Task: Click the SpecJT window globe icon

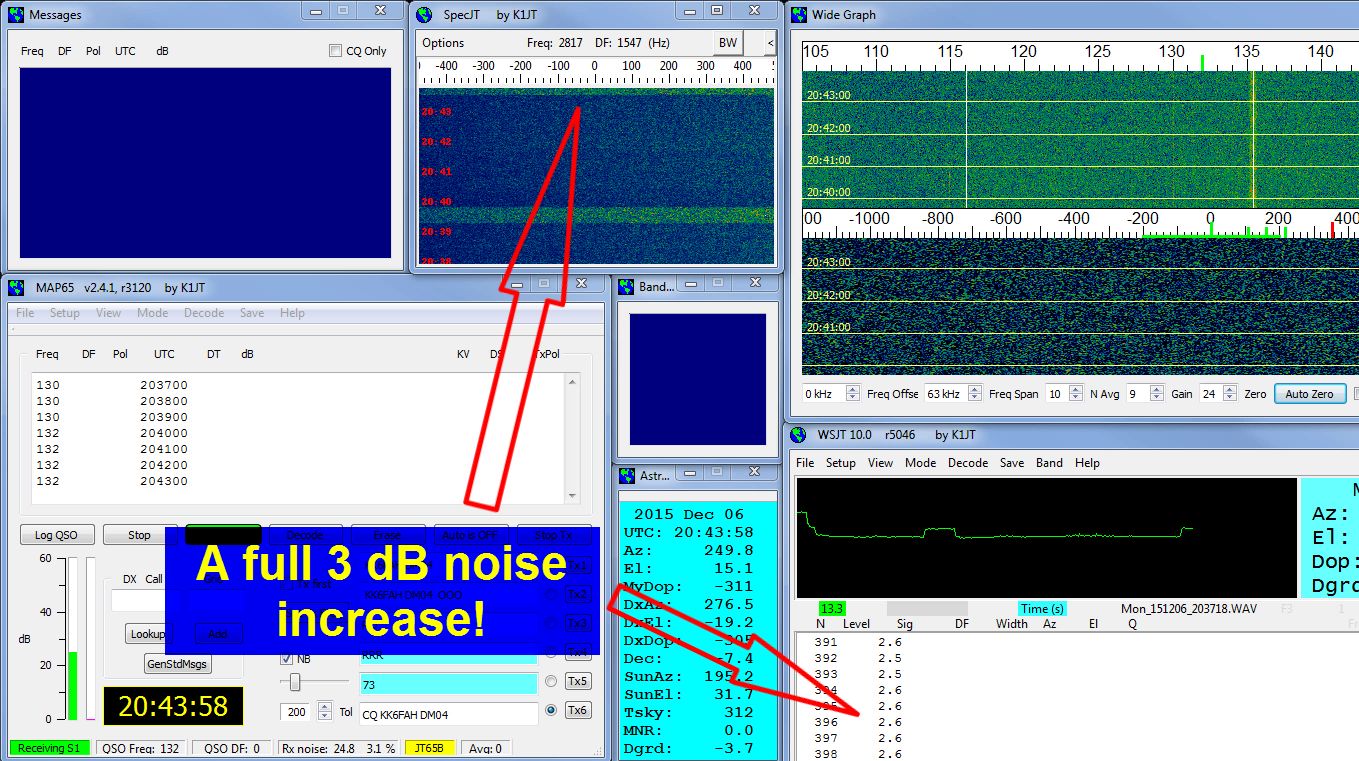Action: tap(424, 15)
